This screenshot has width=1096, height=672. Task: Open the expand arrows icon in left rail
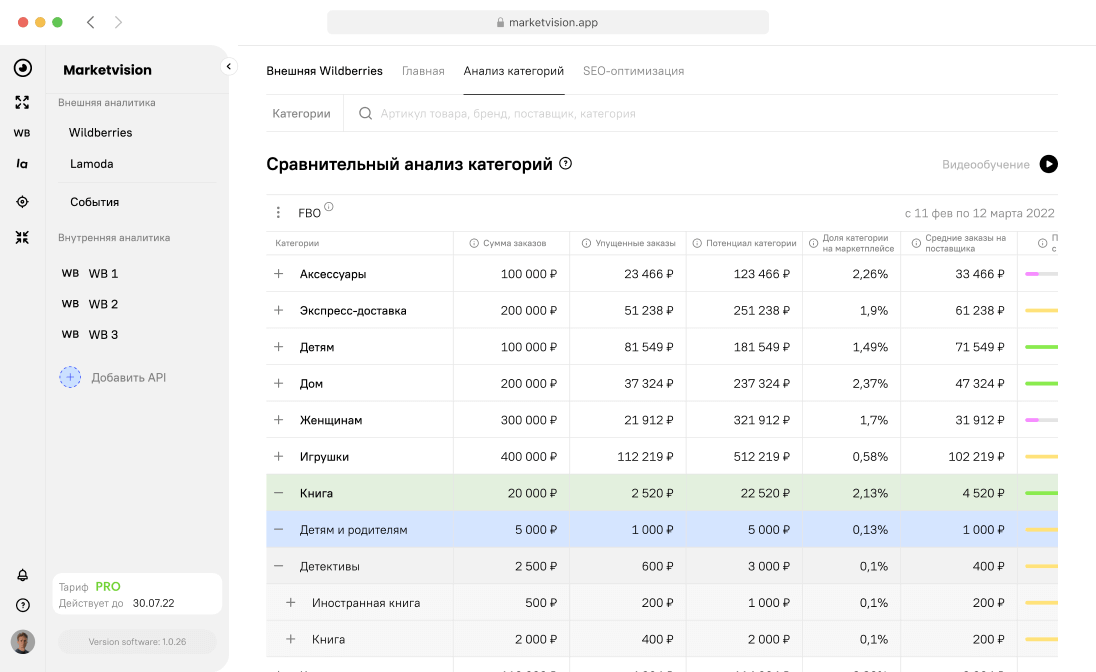tap(22, 103)
